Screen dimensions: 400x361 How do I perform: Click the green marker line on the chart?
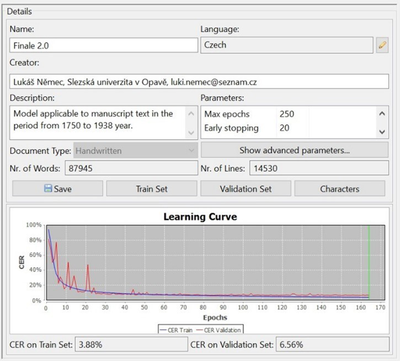(369, 262)
